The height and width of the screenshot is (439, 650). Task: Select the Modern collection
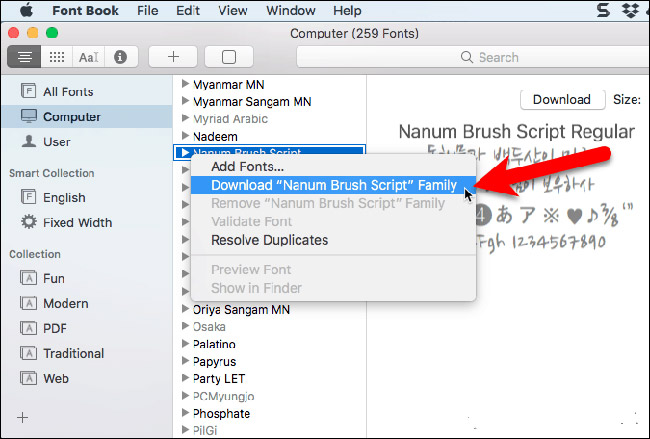pos(87,303)
